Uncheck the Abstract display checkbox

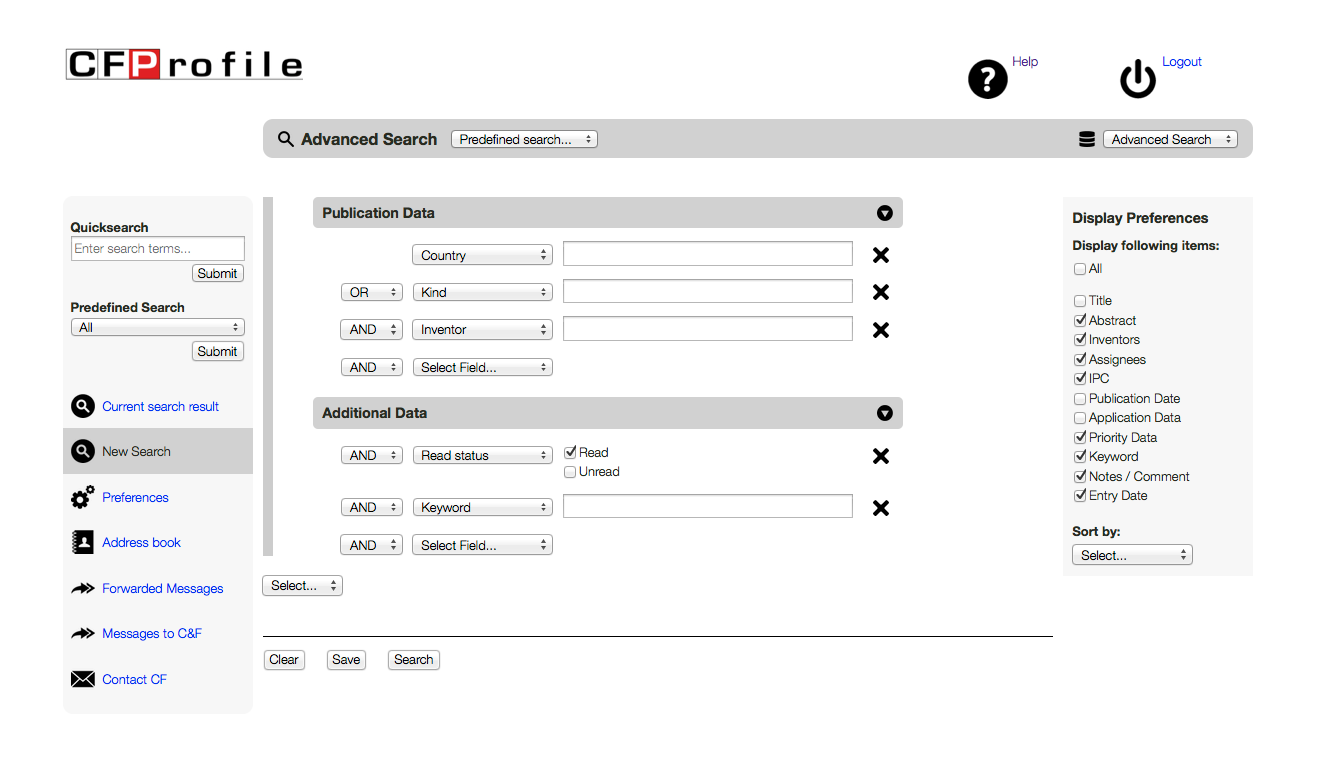[x=1080, y=320]
